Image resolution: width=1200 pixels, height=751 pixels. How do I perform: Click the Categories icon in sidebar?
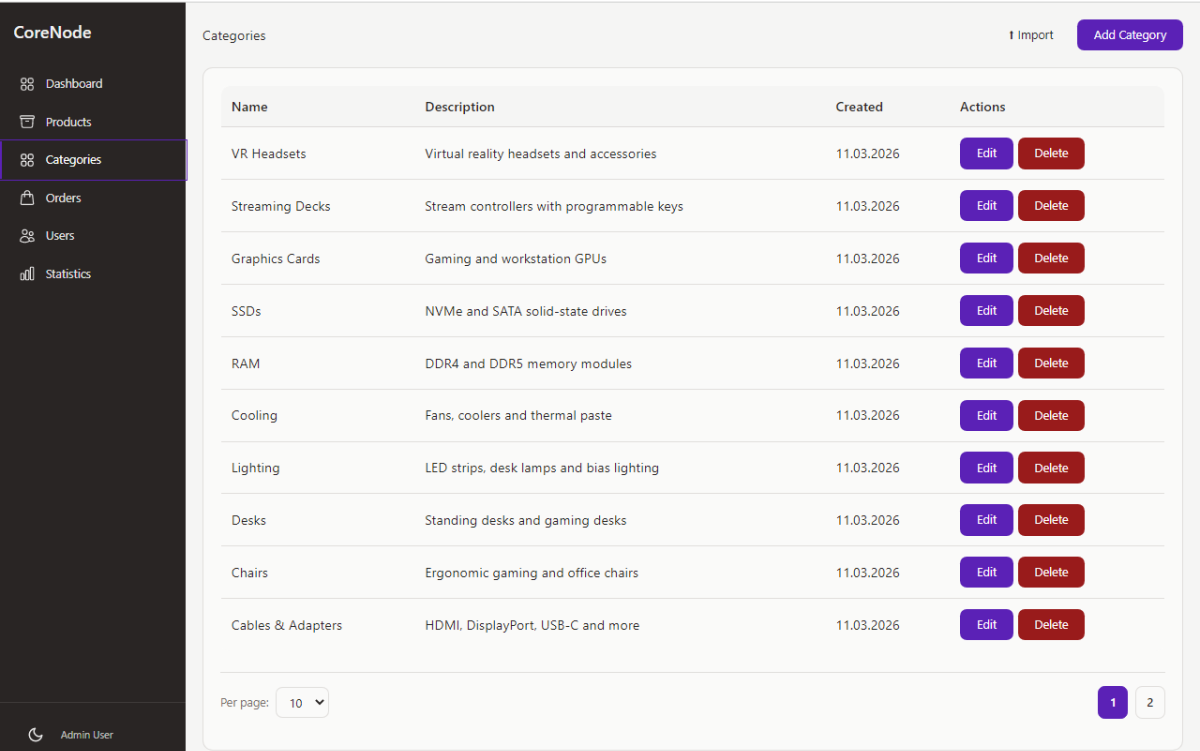[27, 160]
